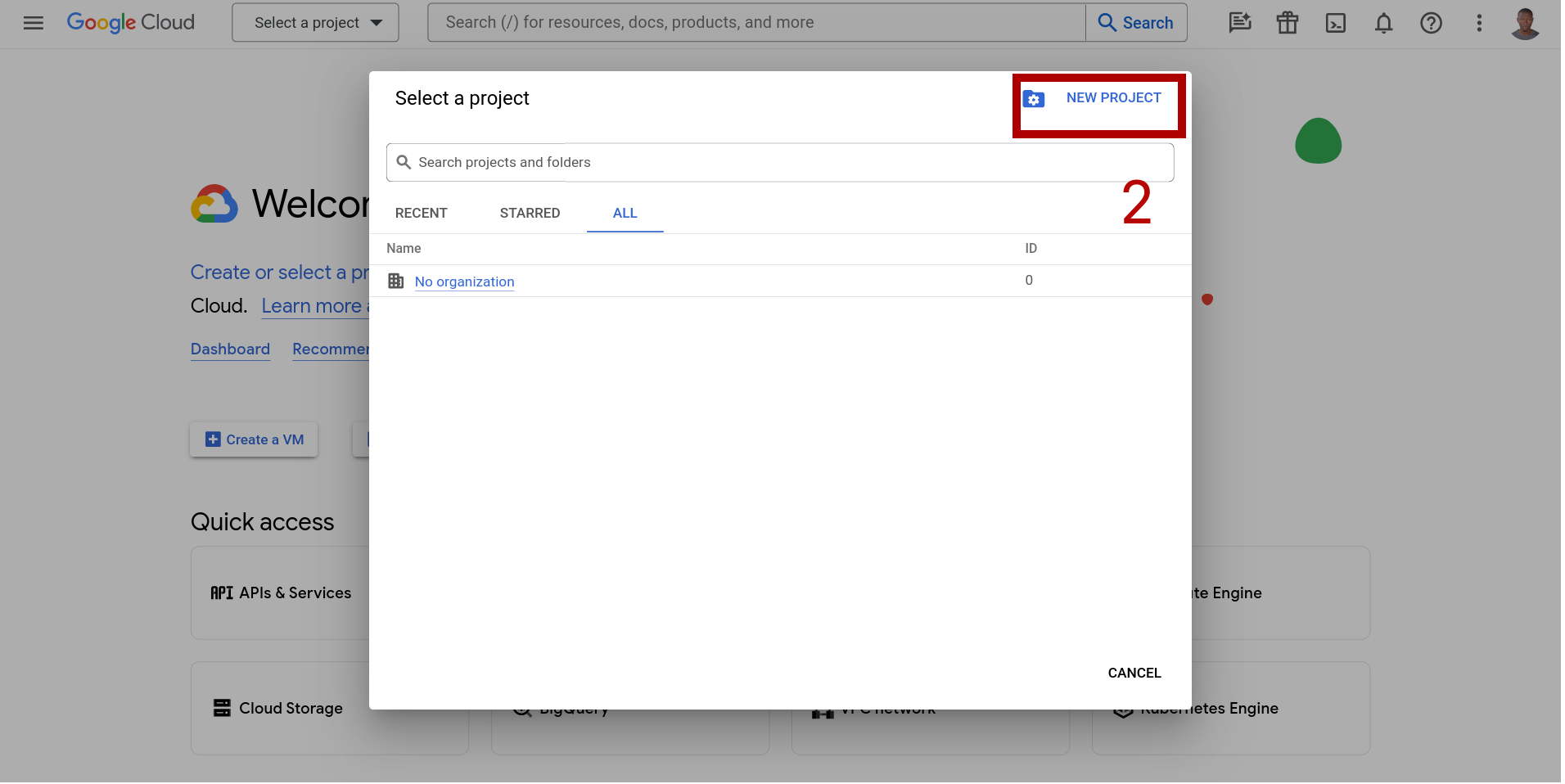Click the resources search bar
The height and width of the screenshot is (784, 1565).
(756, 23)
